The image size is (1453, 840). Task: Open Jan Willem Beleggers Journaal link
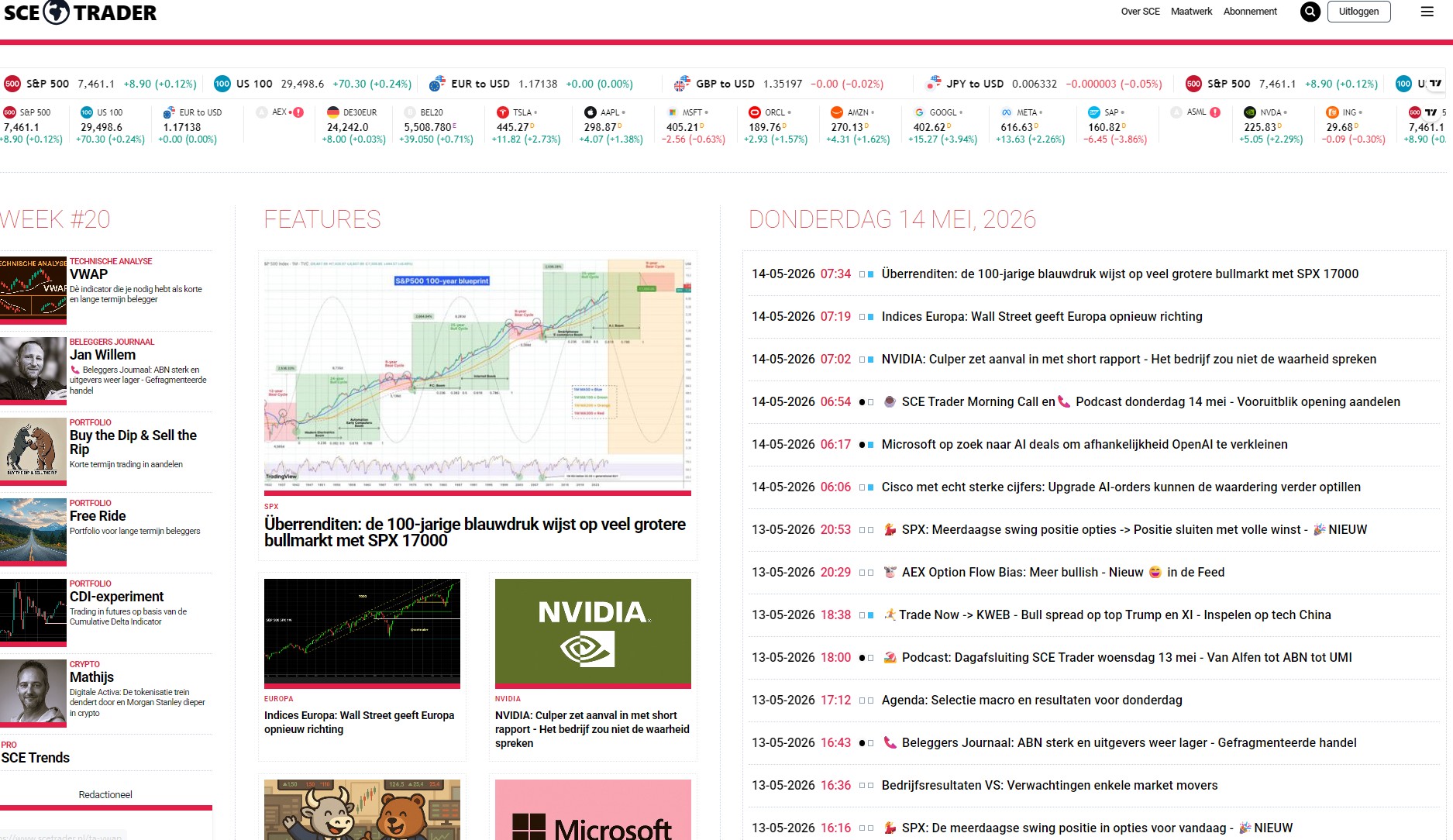(x=102, y=355)
